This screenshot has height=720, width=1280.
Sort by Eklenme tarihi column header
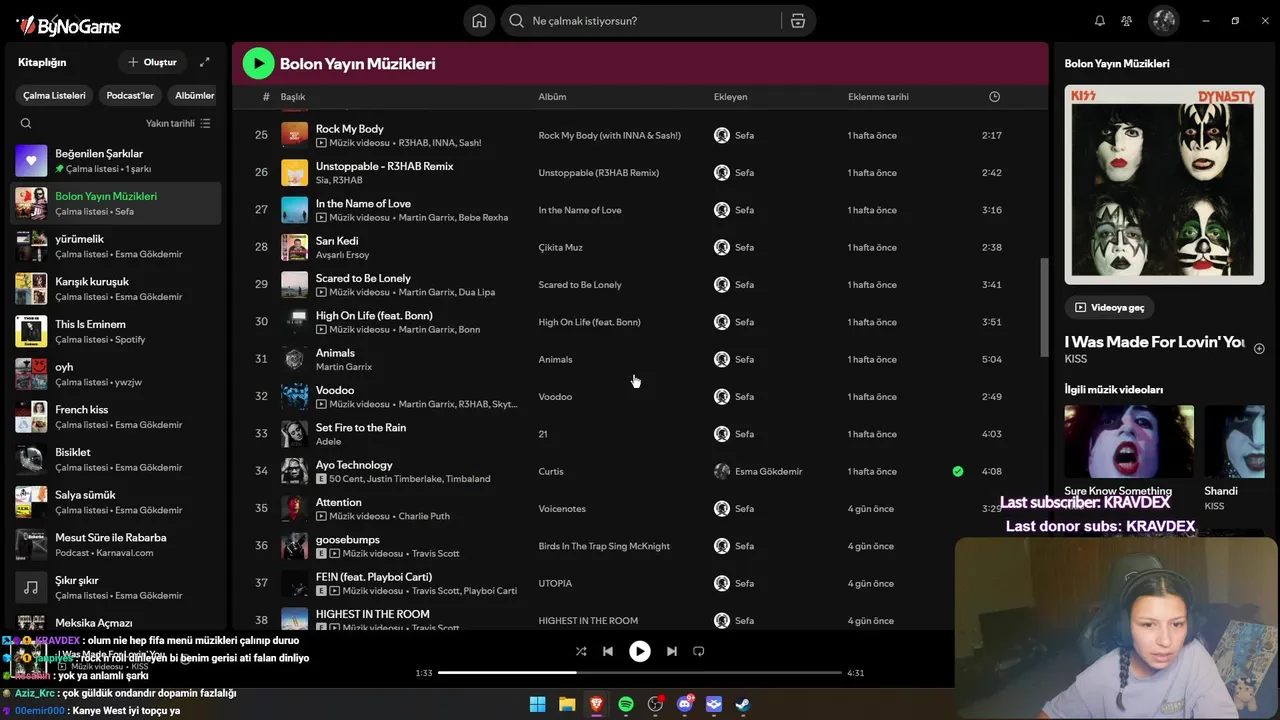coord(878,97)
